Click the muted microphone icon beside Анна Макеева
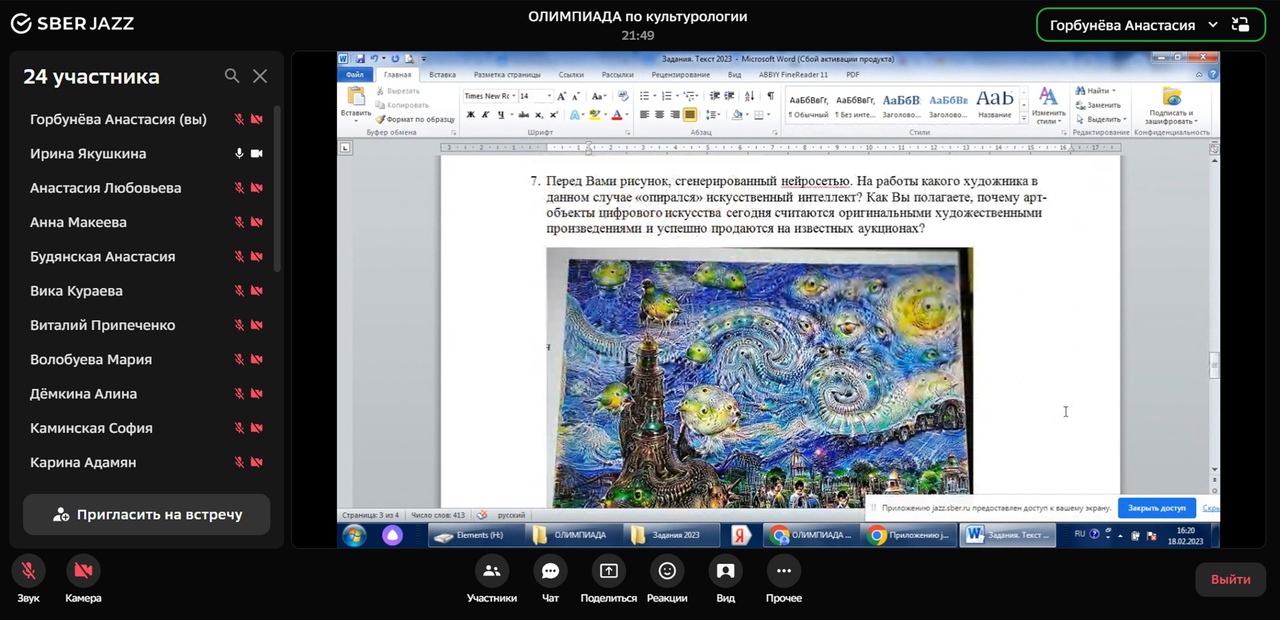The image size is (1280, 620). click(239, 222)
